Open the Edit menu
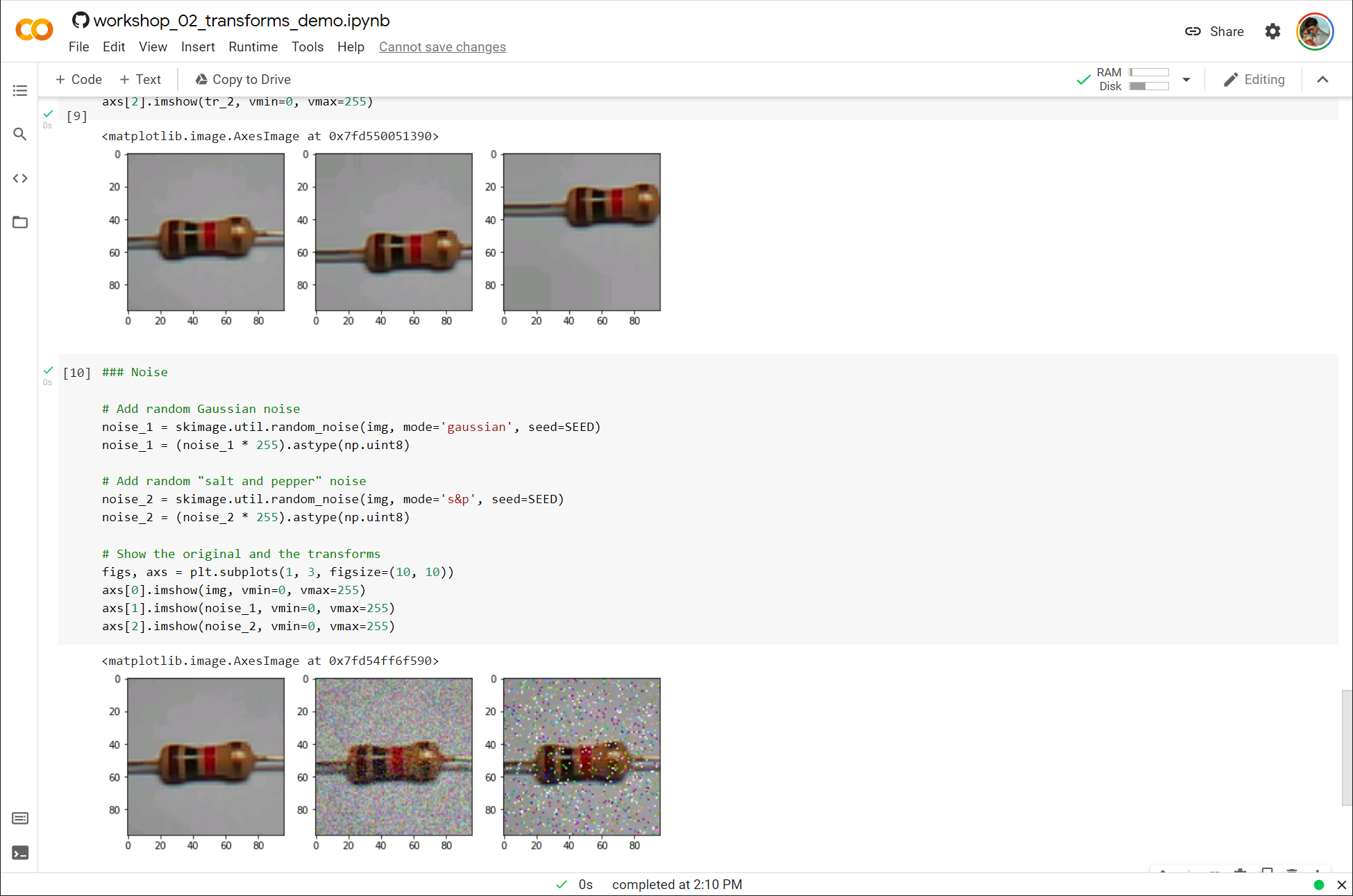The width and height of the screenshot is (1353, 896). [x=114, y=47]
